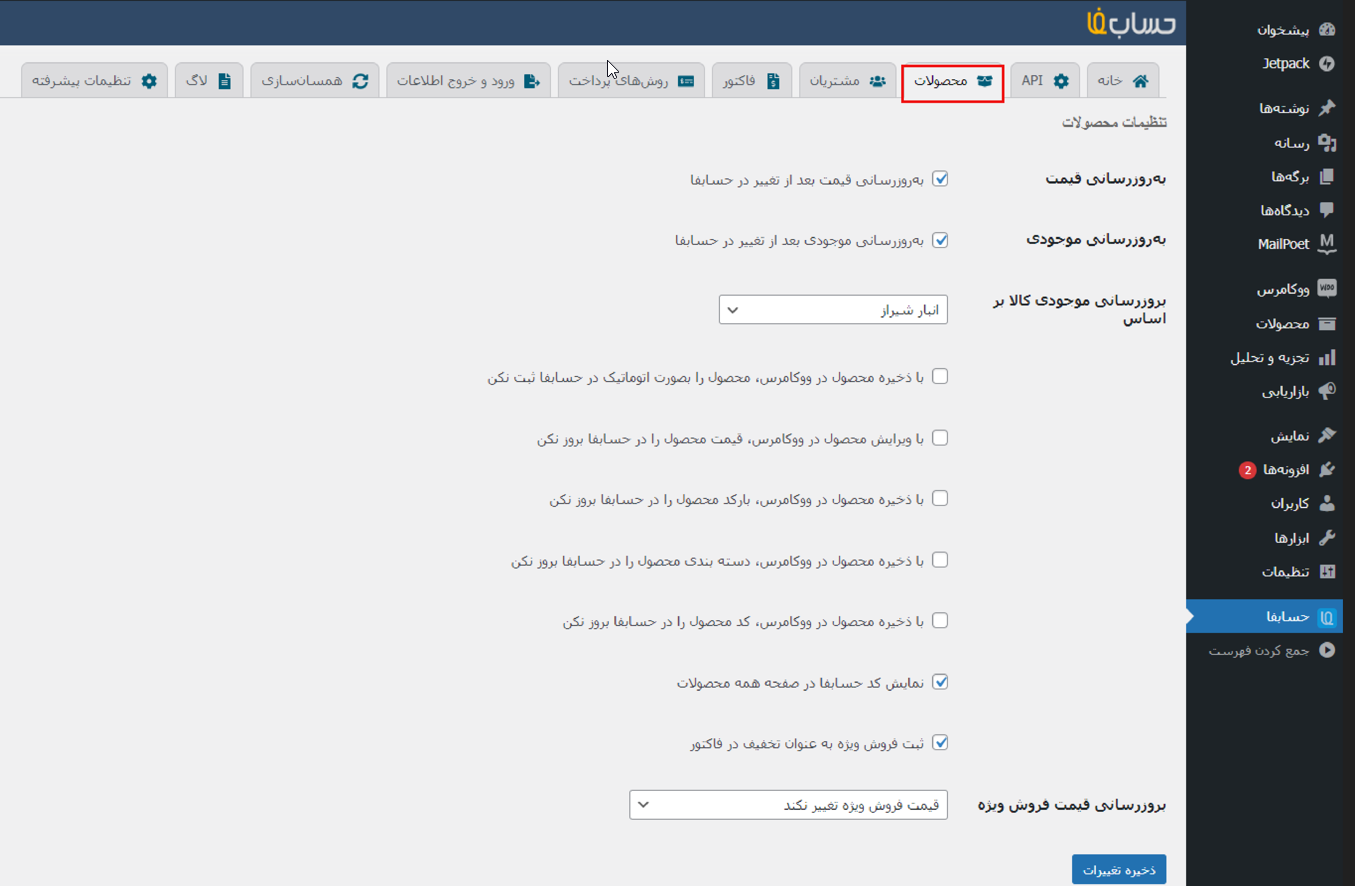Open the special sale price update dropdown
The height and width of the screenshot is (886, 1355).
(788, 804)
